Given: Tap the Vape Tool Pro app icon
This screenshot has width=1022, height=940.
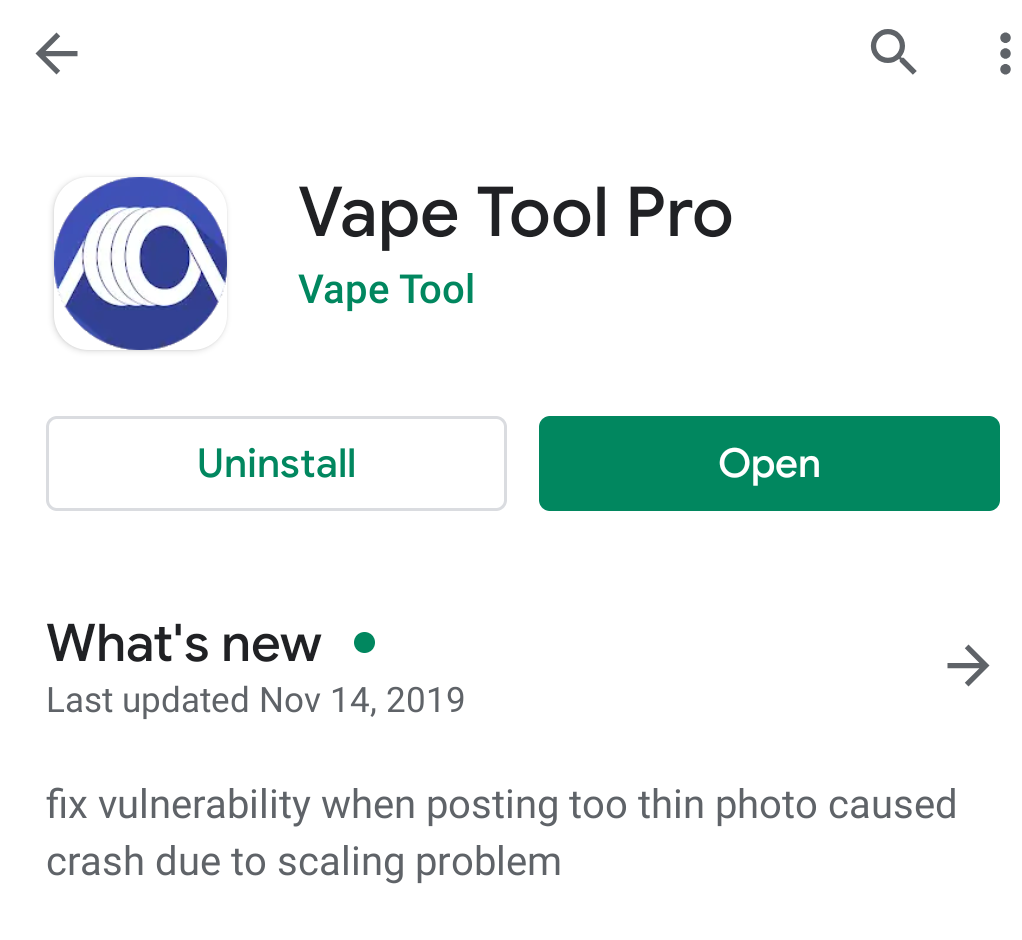Looking at the screenshot, I should [x=140, y=263].
